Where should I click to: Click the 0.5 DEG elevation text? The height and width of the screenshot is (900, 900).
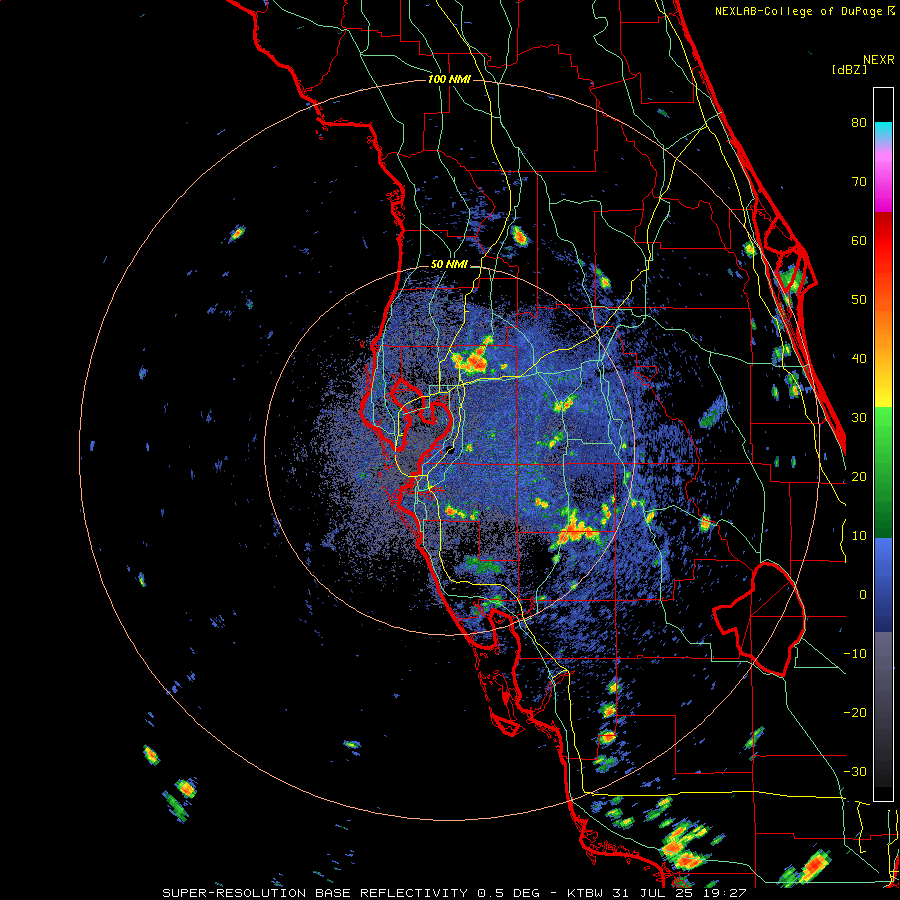pos(508,893)
